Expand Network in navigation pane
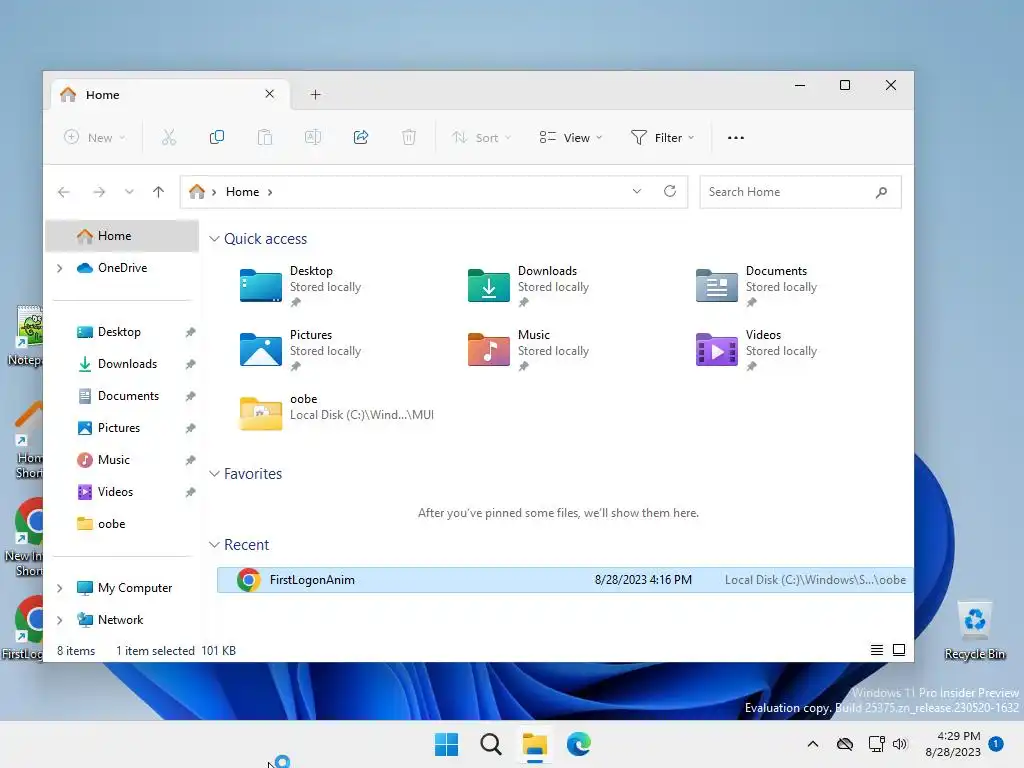The width and height of the screenshot is (1024, 768). tap(59, 620)
